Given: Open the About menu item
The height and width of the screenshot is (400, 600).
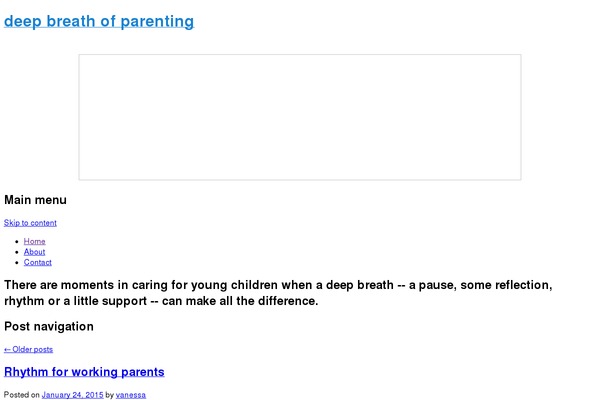Looking at the screenshot, I should pos(35,252).
